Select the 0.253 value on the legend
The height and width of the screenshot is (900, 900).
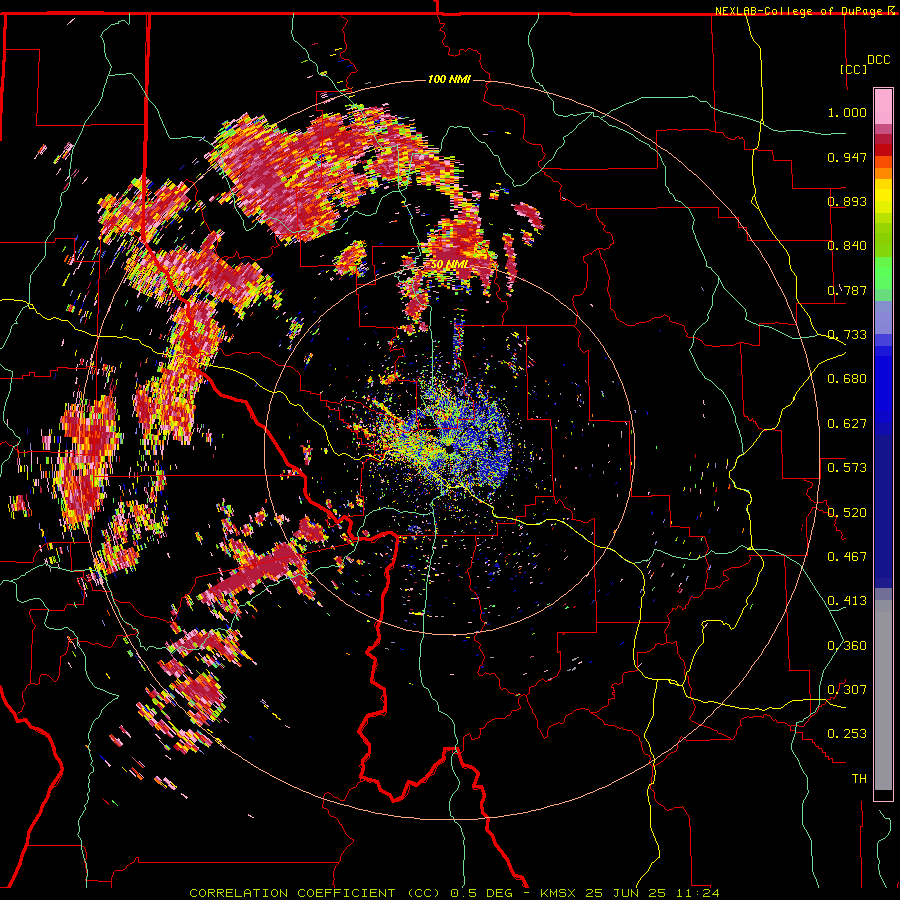pos(847,734)
